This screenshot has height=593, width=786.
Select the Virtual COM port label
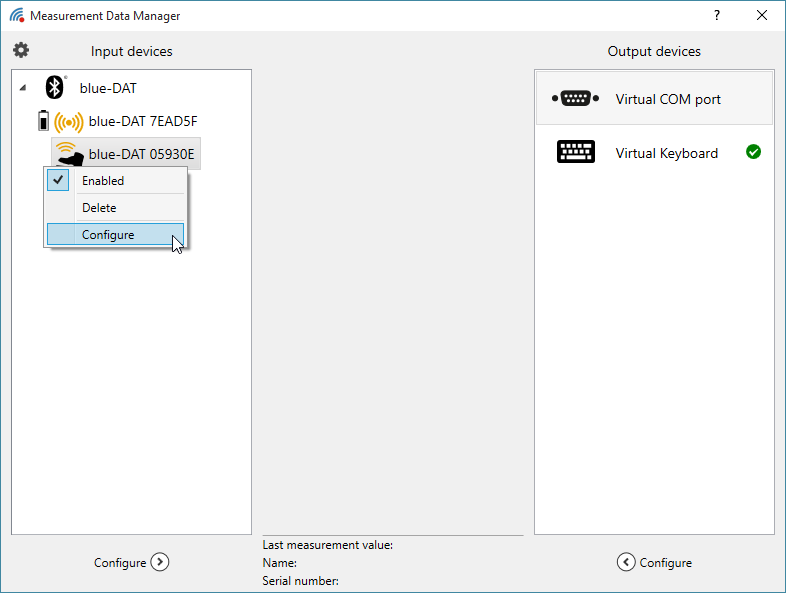point(668,99)
